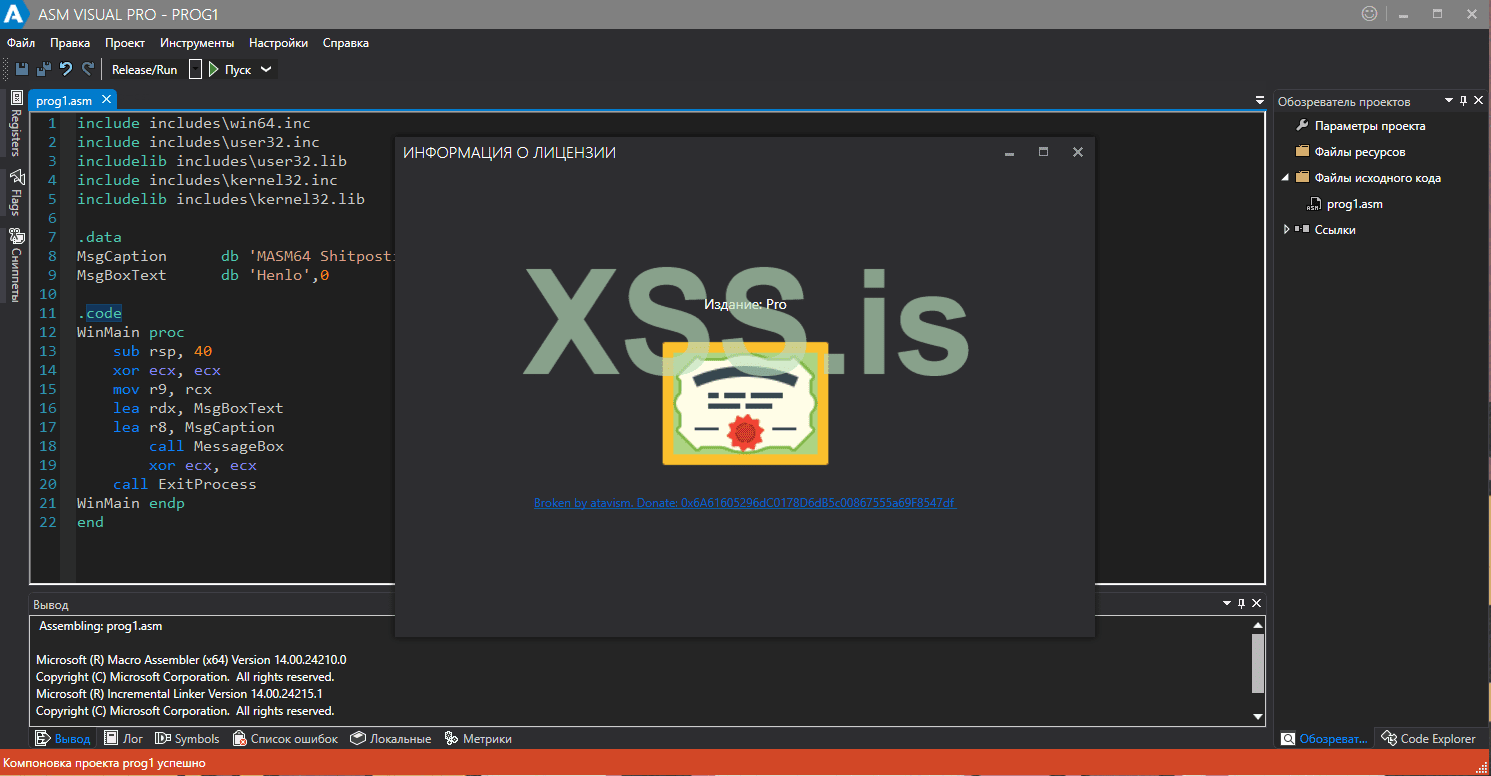Open the Registers side panel

(16, 124)
